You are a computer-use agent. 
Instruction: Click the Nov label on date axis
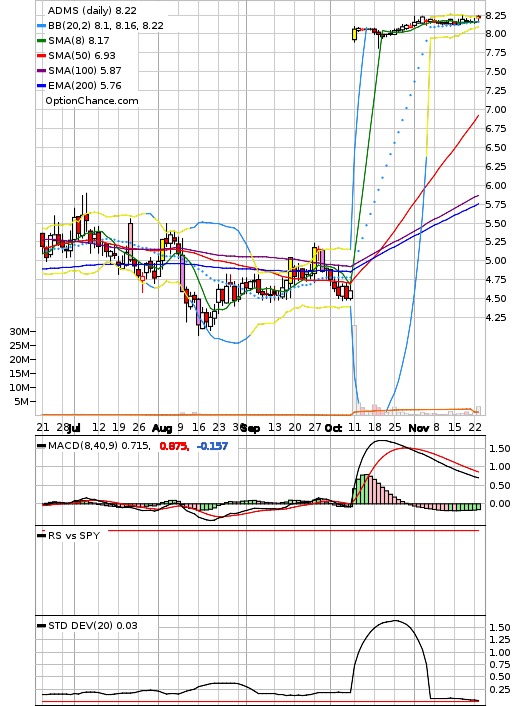click(x=418, y=428)
